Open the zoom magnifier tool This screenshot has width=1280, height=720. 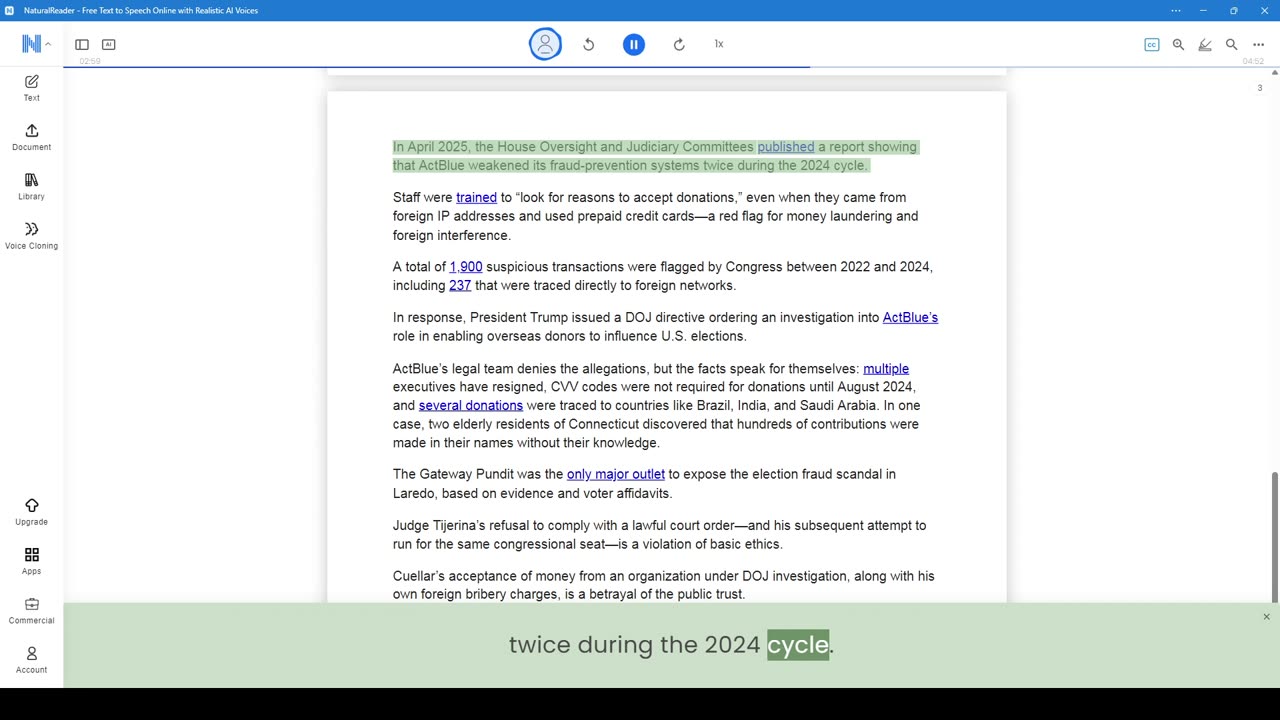click(1178, 44)
